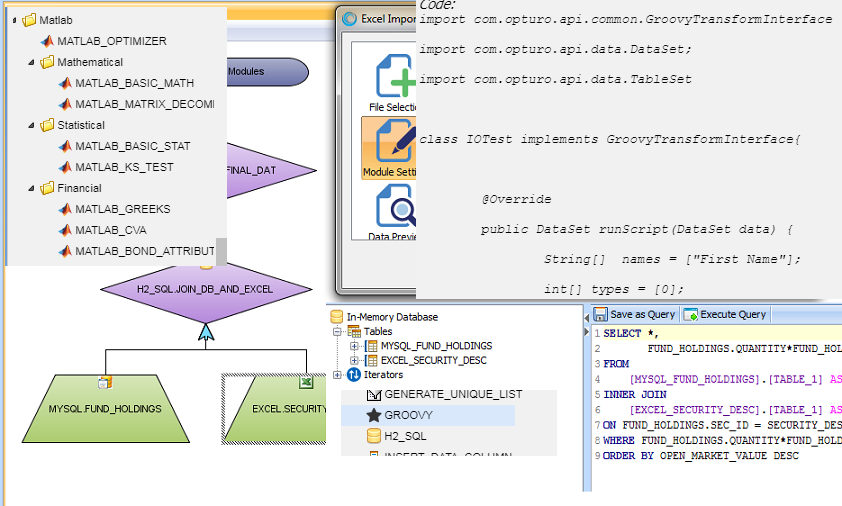Select MYSQL_FUND_HOLDINGS table in database tree

[x=437, y=346]
